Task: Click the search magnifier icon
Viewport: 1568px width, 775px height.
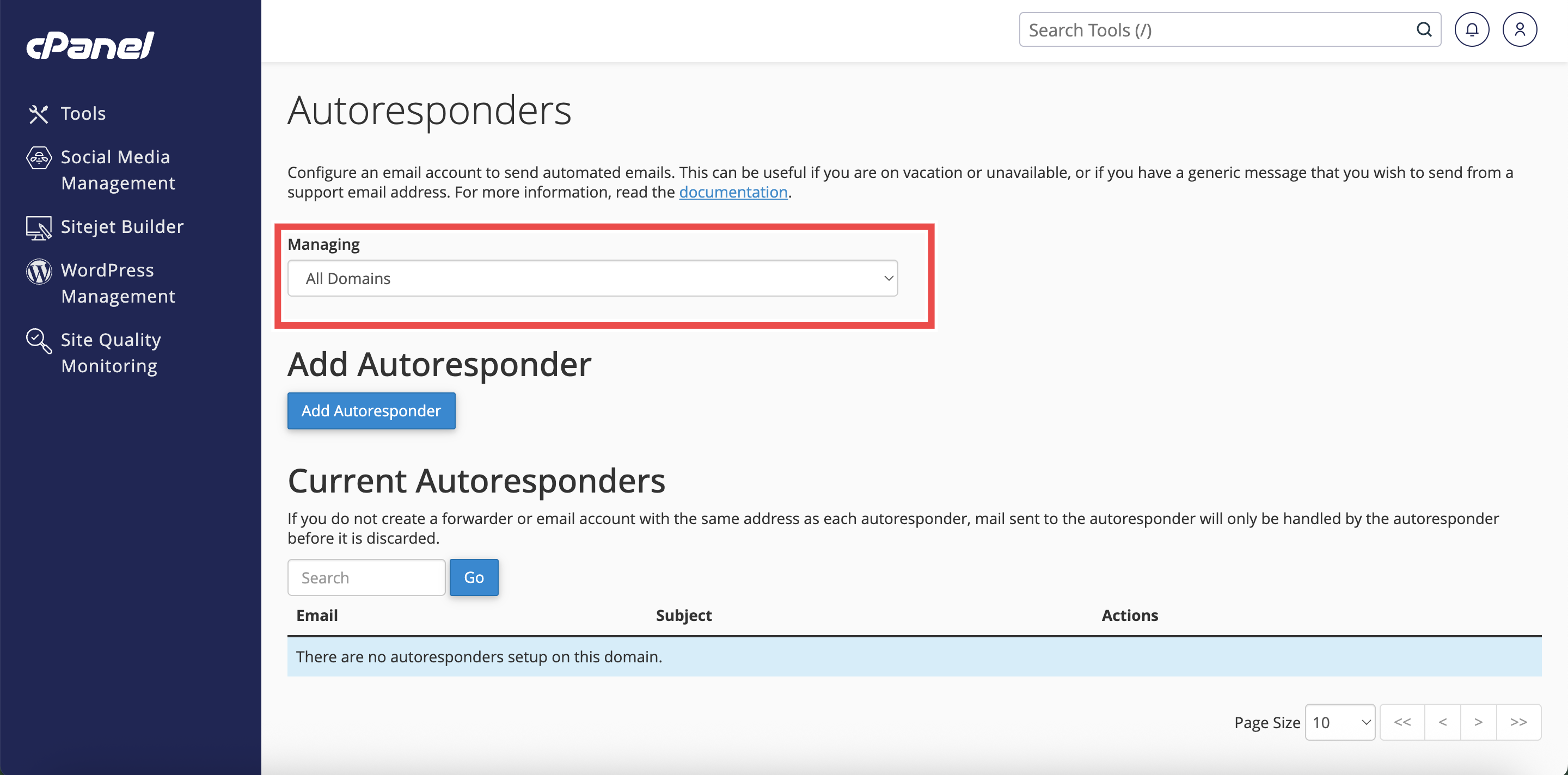Action: [1424, 29]
